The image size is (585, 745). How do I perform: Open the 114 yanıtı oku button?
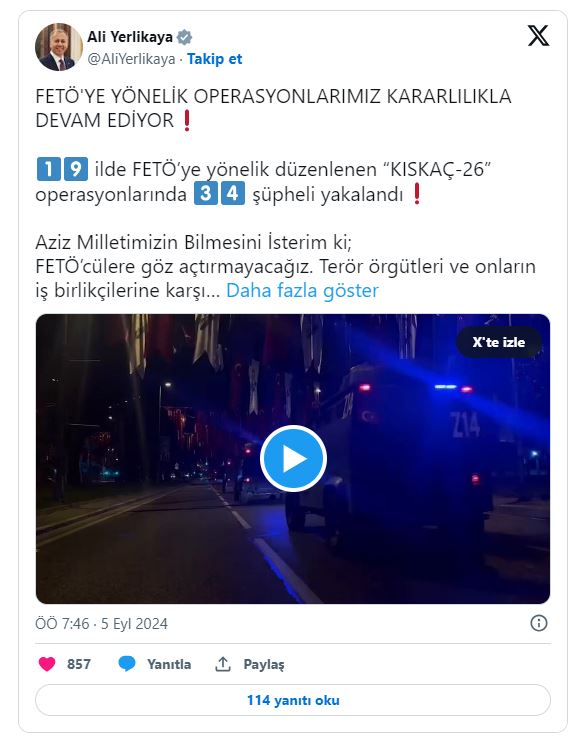293,700
